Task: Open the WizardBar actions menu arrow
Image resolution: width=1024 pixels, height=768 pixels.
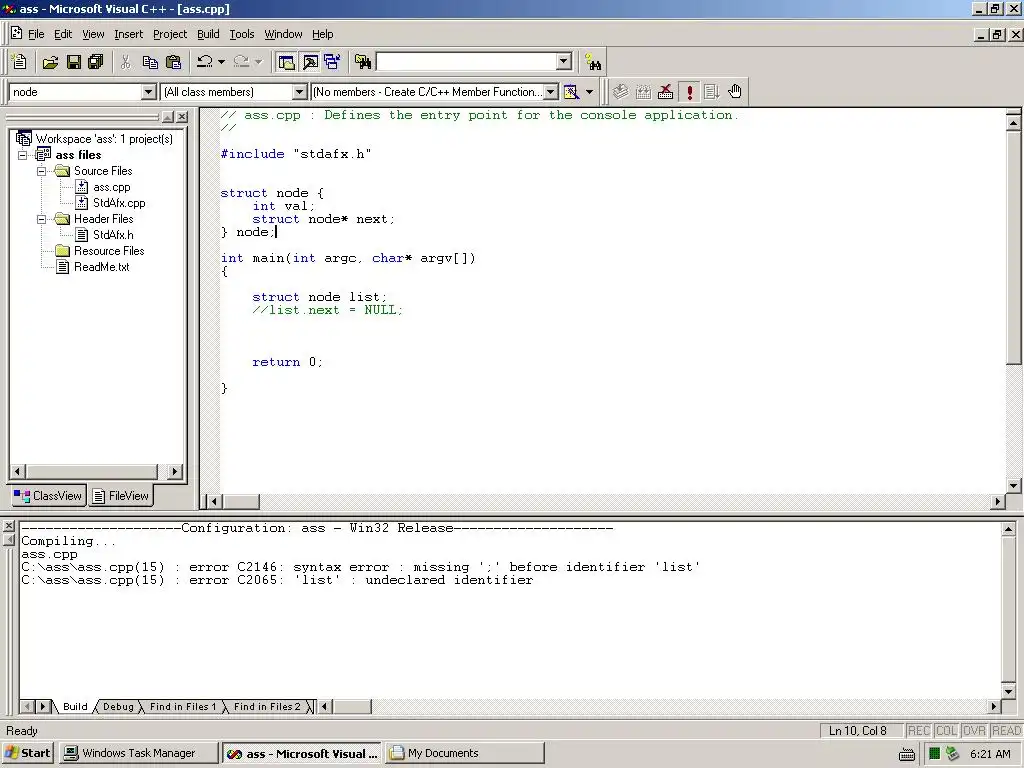Action: pos(590,92)
